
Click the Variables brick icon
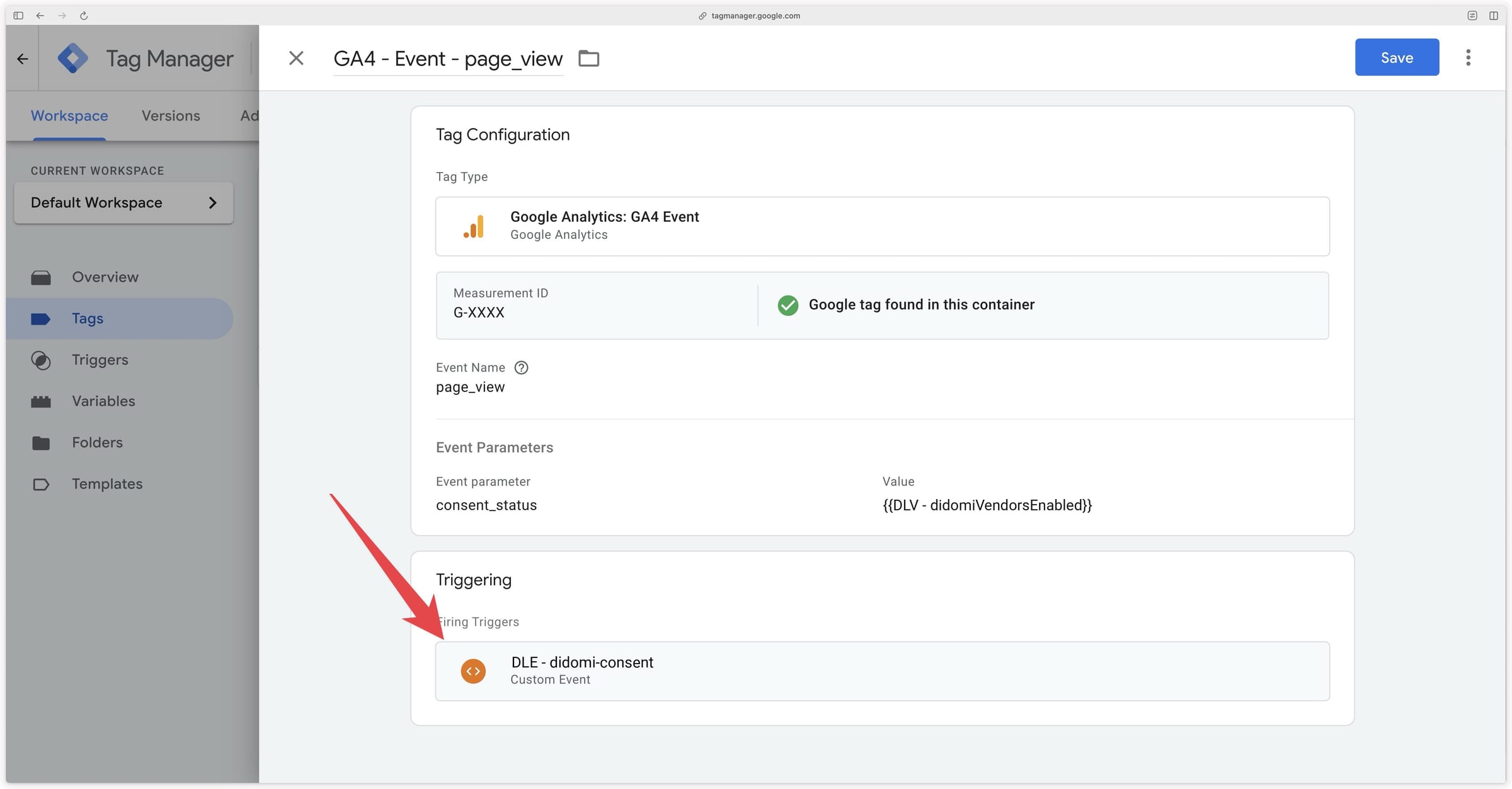tap(41, 401)
